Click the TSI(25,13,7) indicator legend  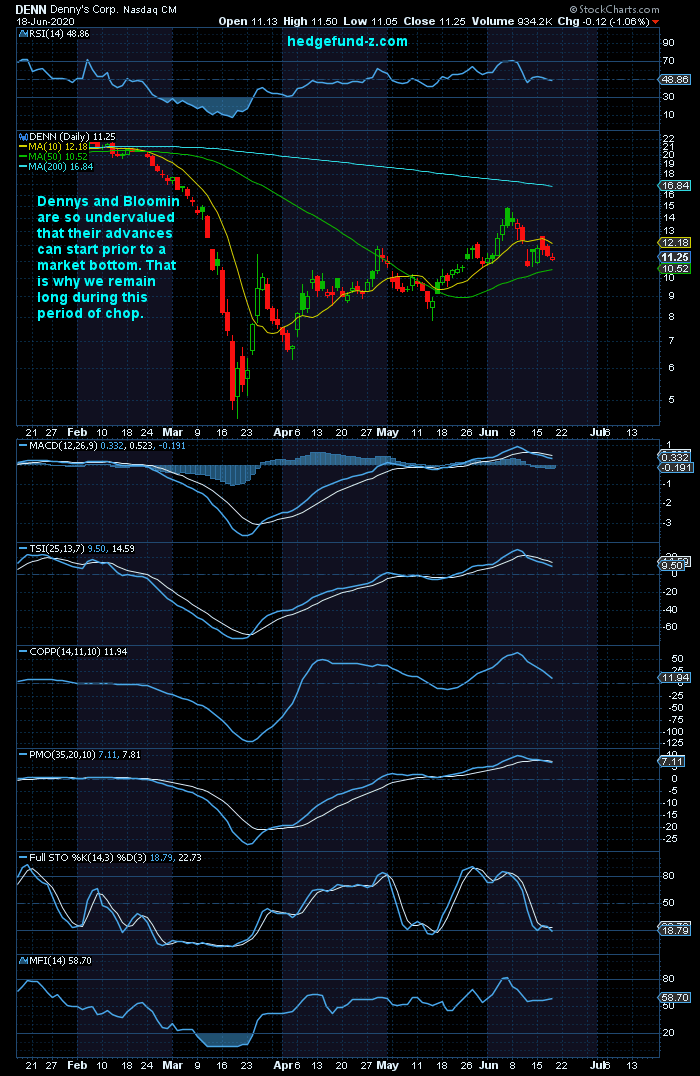click(x=77, y=549)
